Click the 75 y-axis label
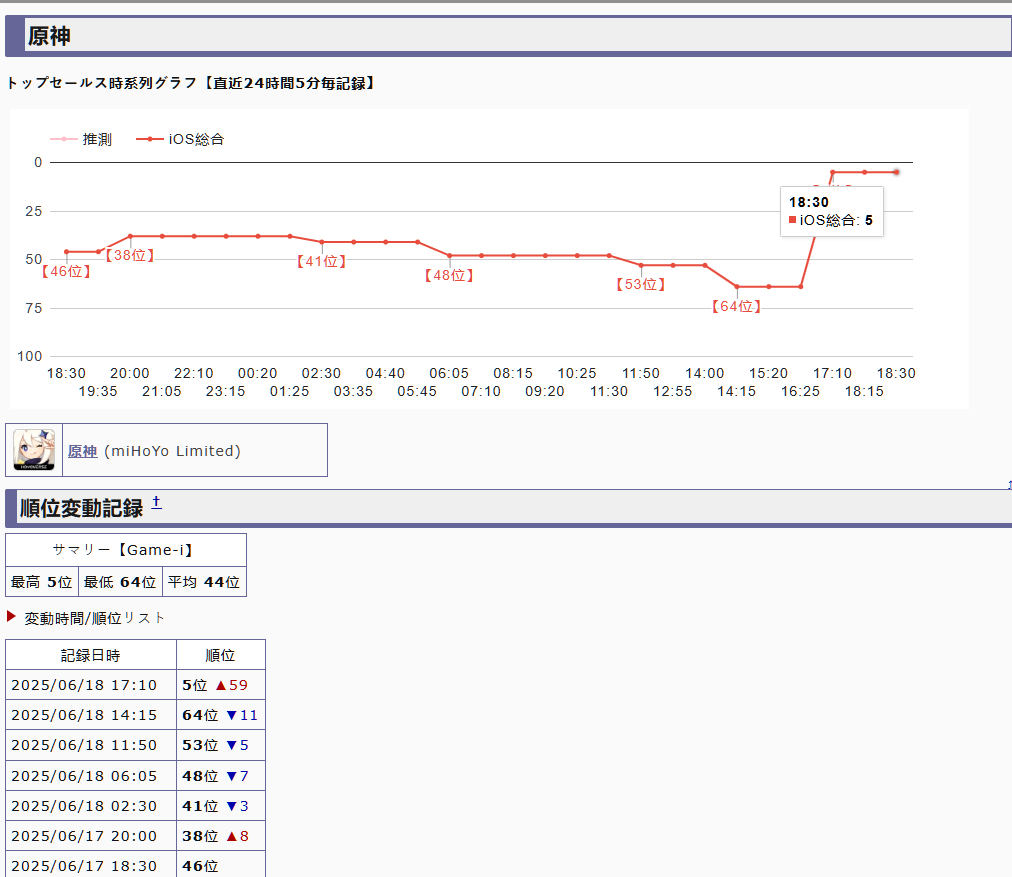 (x=34, y=308)
